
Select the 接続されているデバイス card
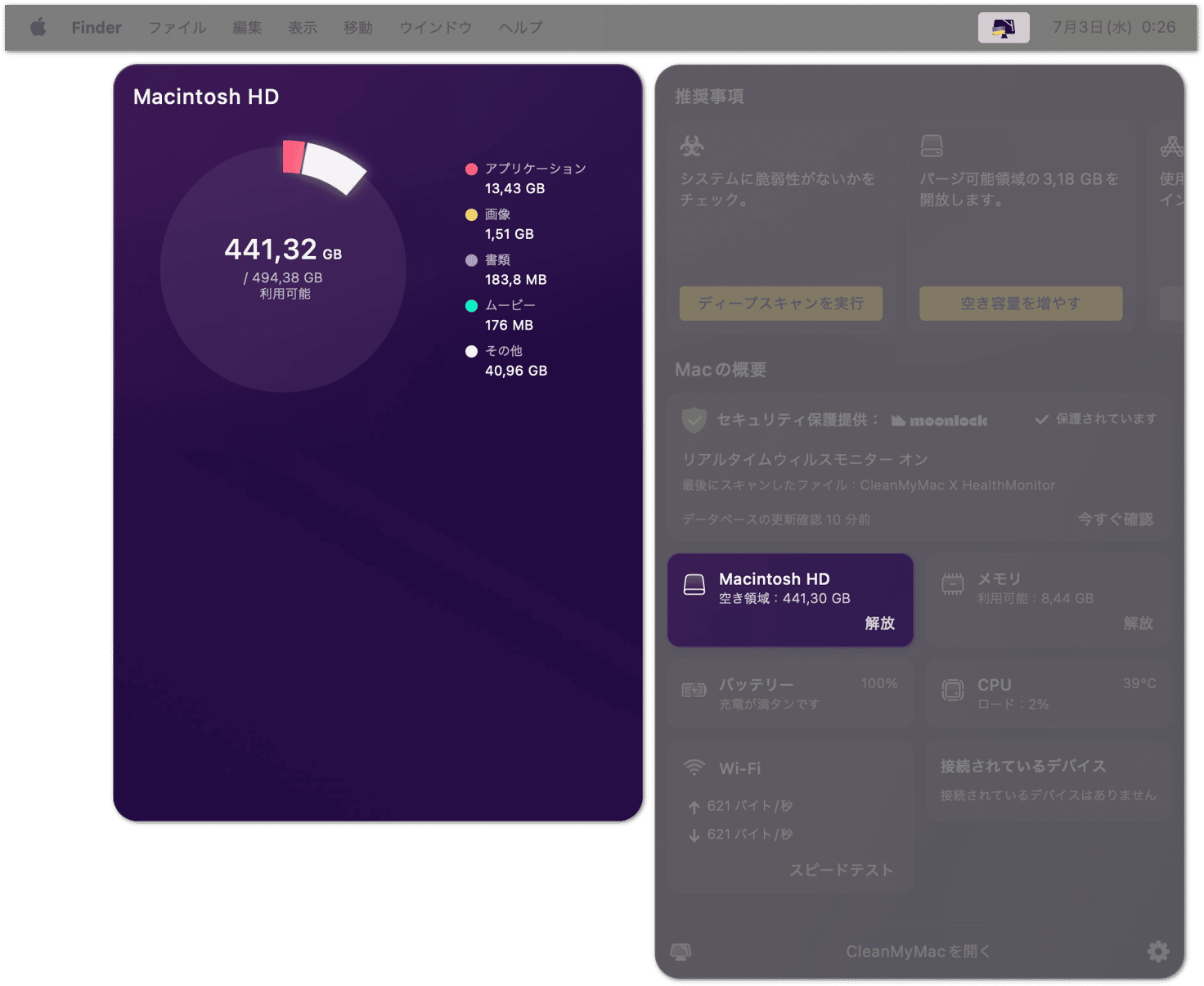(x=1049, y=781)
